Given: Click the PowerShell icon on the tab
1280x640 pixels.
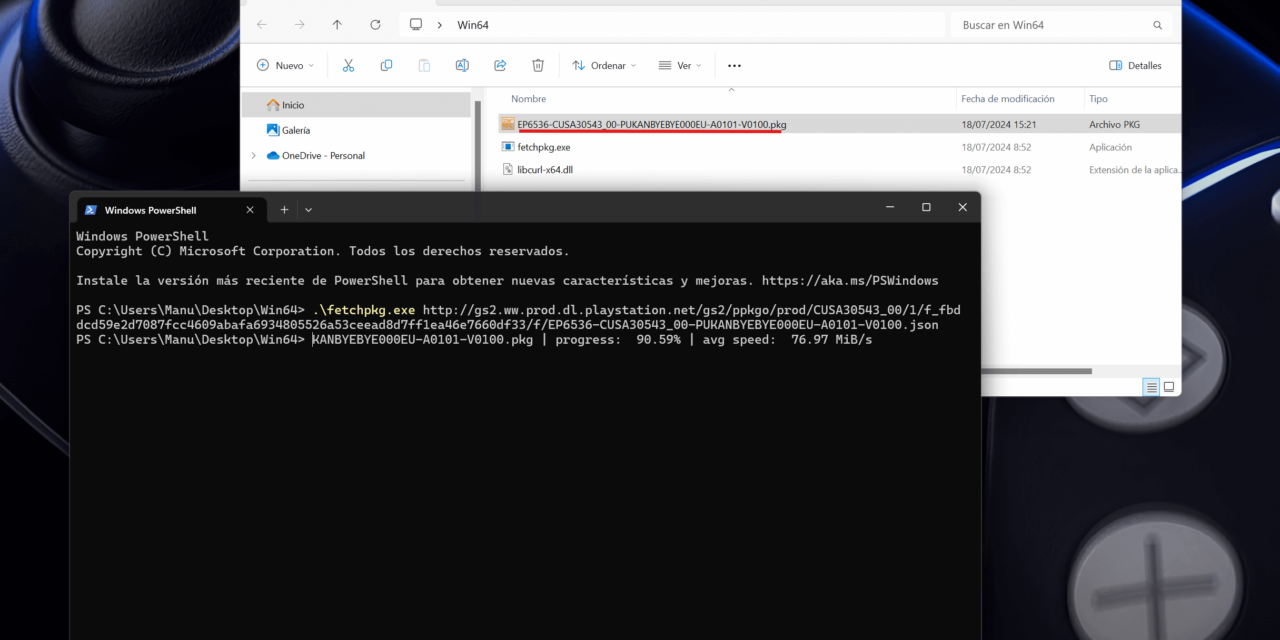Looking at the screenshot, I should click(x=90, y=210).
